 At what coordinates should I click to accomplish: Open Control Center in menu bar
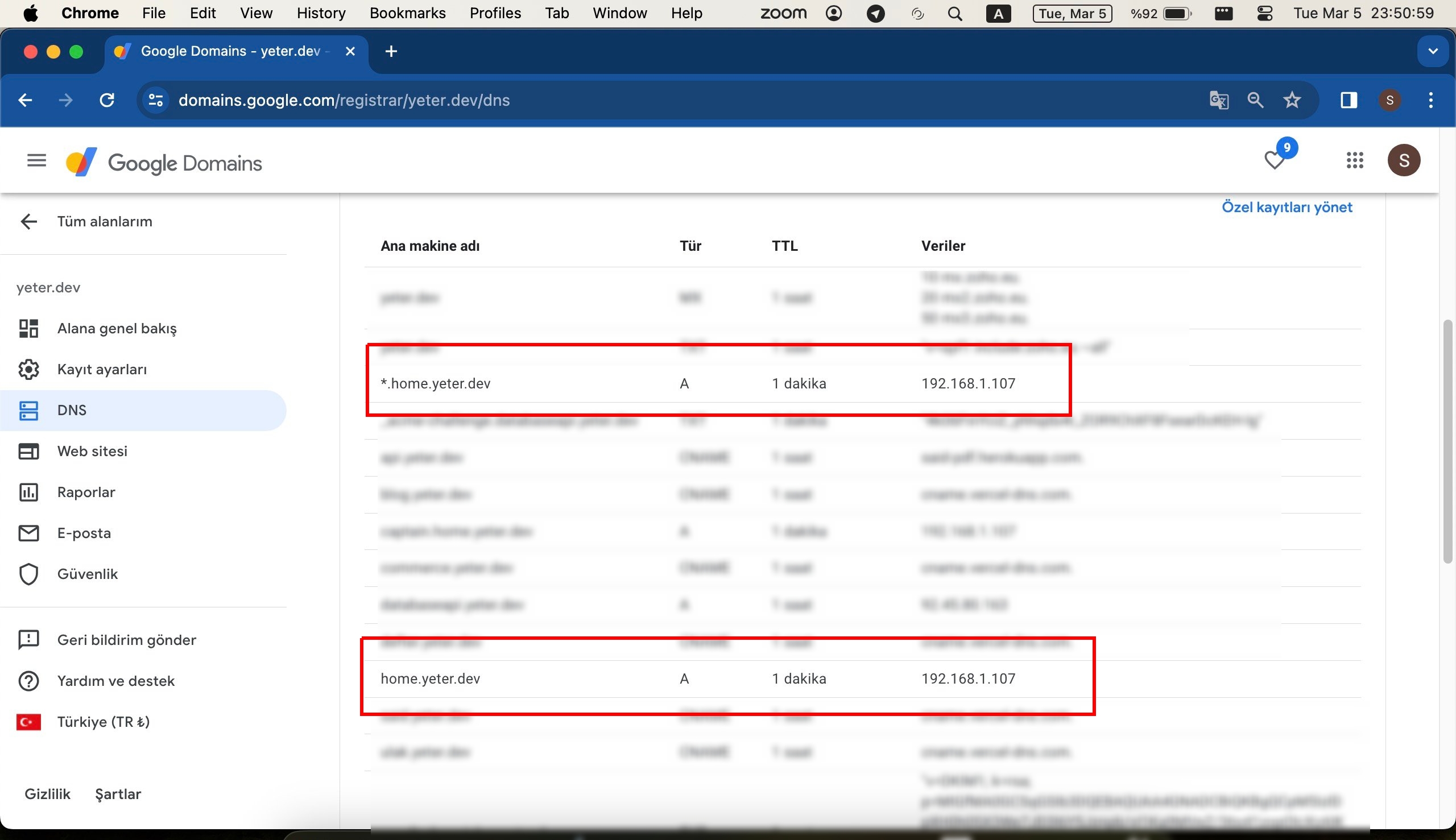click(1264, 13)
